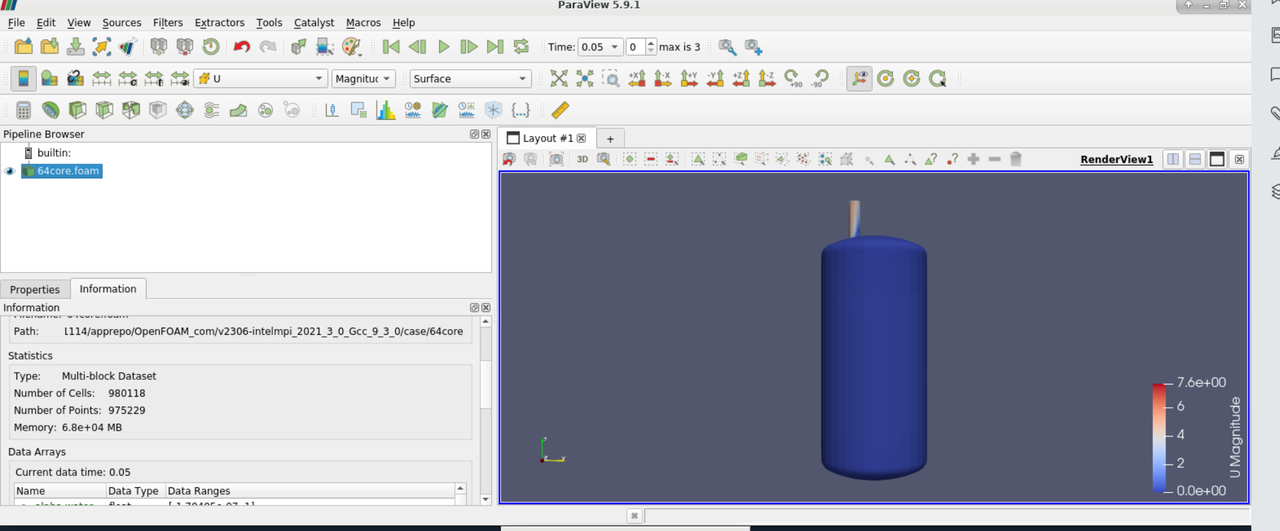
Task: Click the Undo red arrow icon
Action: [x=241, y=46]
